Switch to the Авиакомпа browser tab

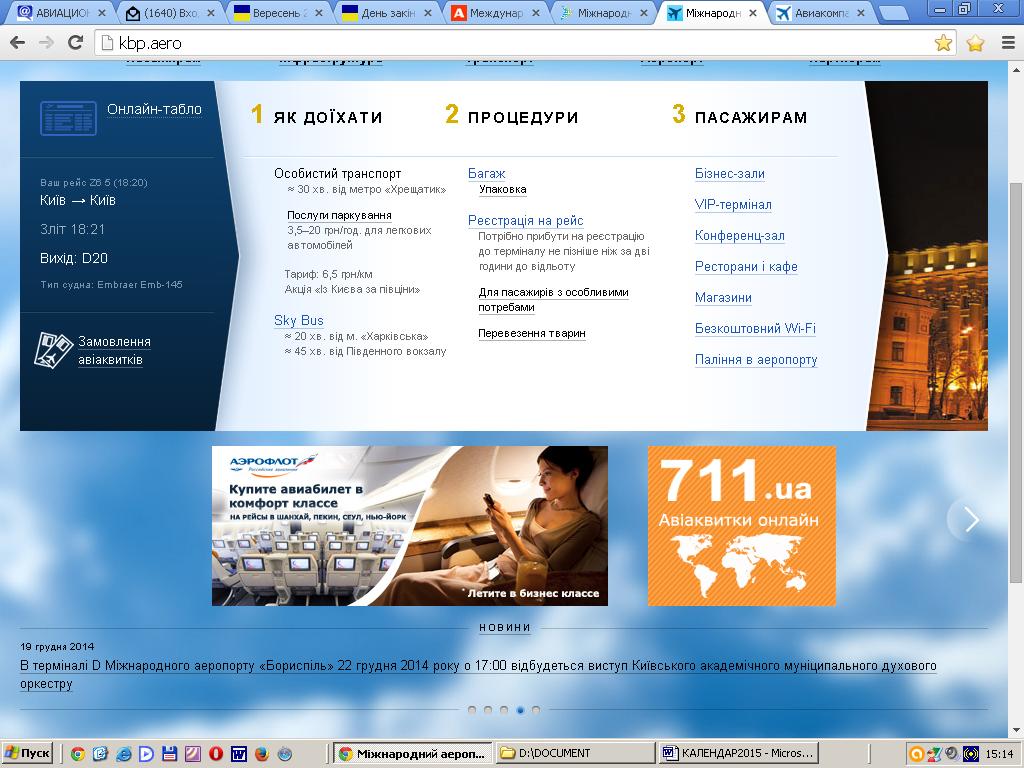820,13
